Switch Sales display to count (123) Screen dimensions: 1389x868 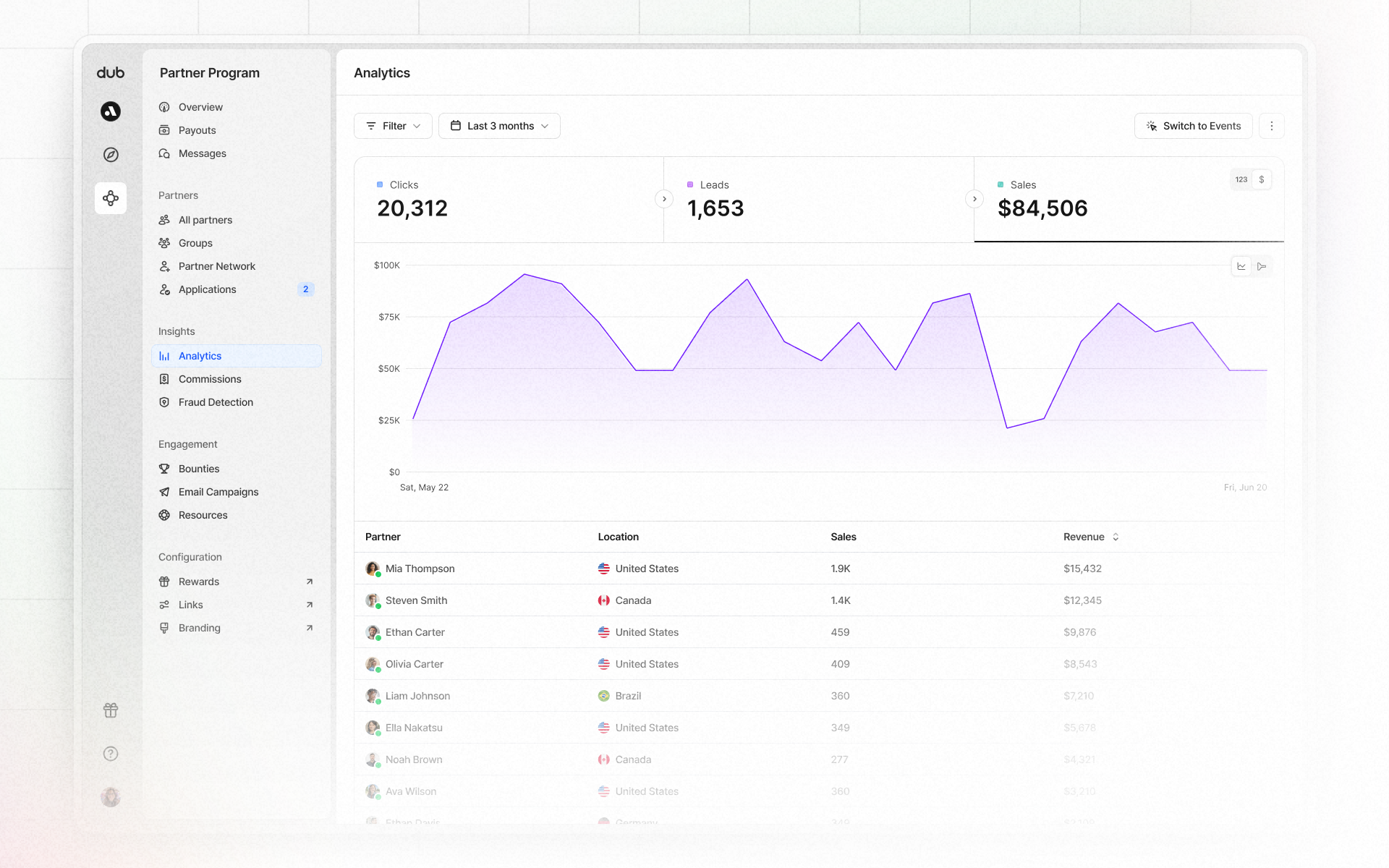pyautogui.click(x=1241, y=179)
